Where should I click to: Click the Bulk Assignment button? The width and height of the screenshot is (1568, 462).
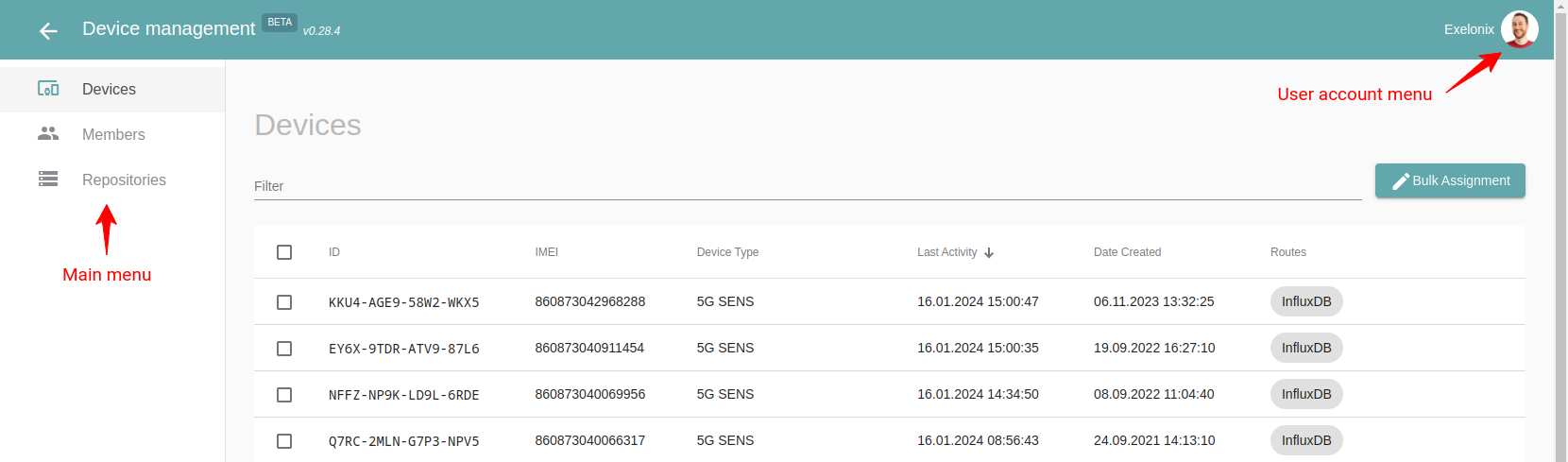(1450, 180)
